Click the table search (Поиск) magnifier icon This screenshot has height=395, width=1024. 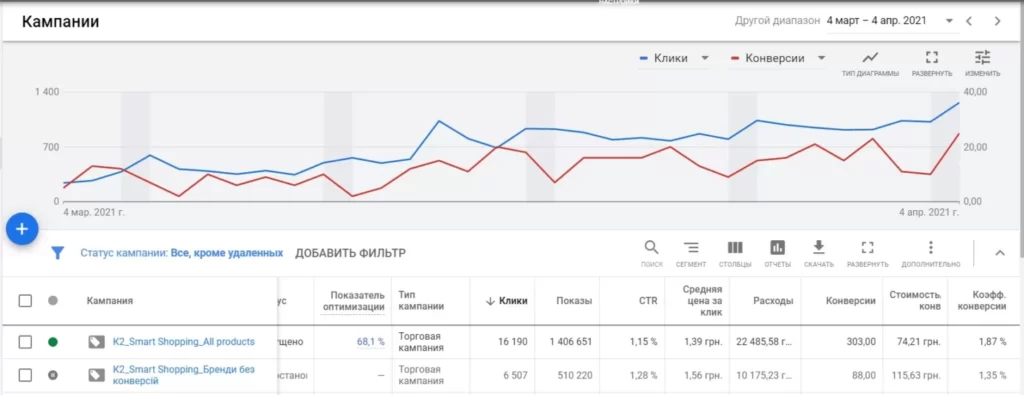coord(651,247)
